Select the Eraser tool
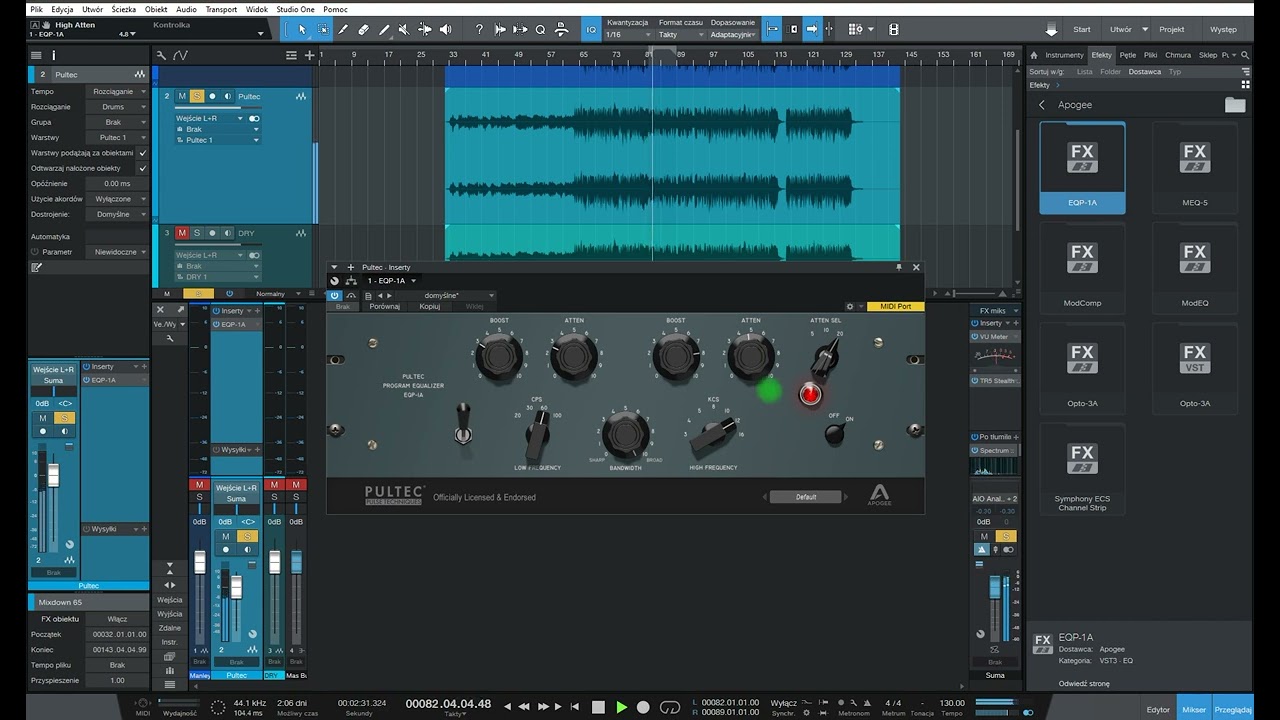Viewport: 1280px width, 720px height. pyautogui.click(x=363, y=29)
